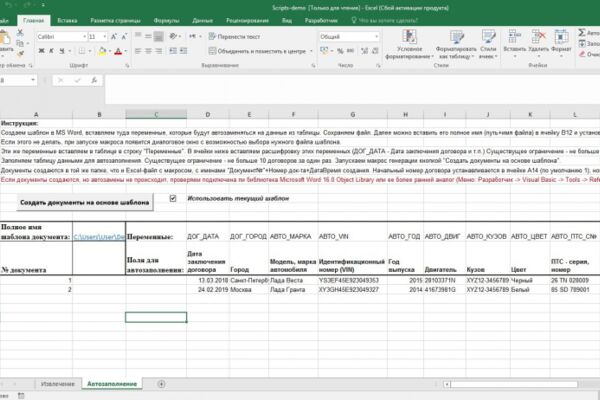Open the Вставка ribbon tab
The width and height of the screenshot is (600, 400).
[x=67, y=21]
